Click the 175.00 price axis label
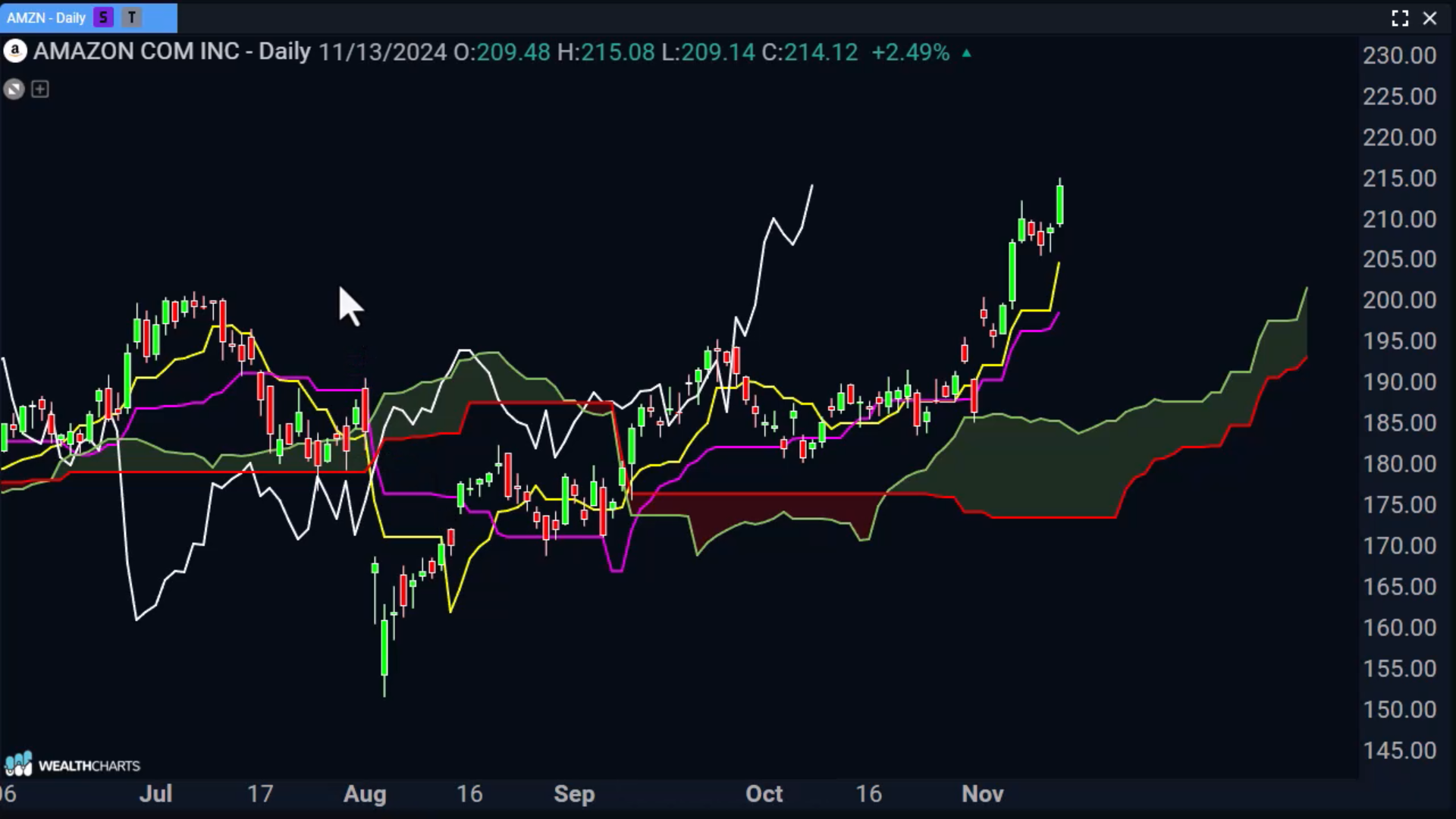The image size is (1456, 819). [1399, 505]
